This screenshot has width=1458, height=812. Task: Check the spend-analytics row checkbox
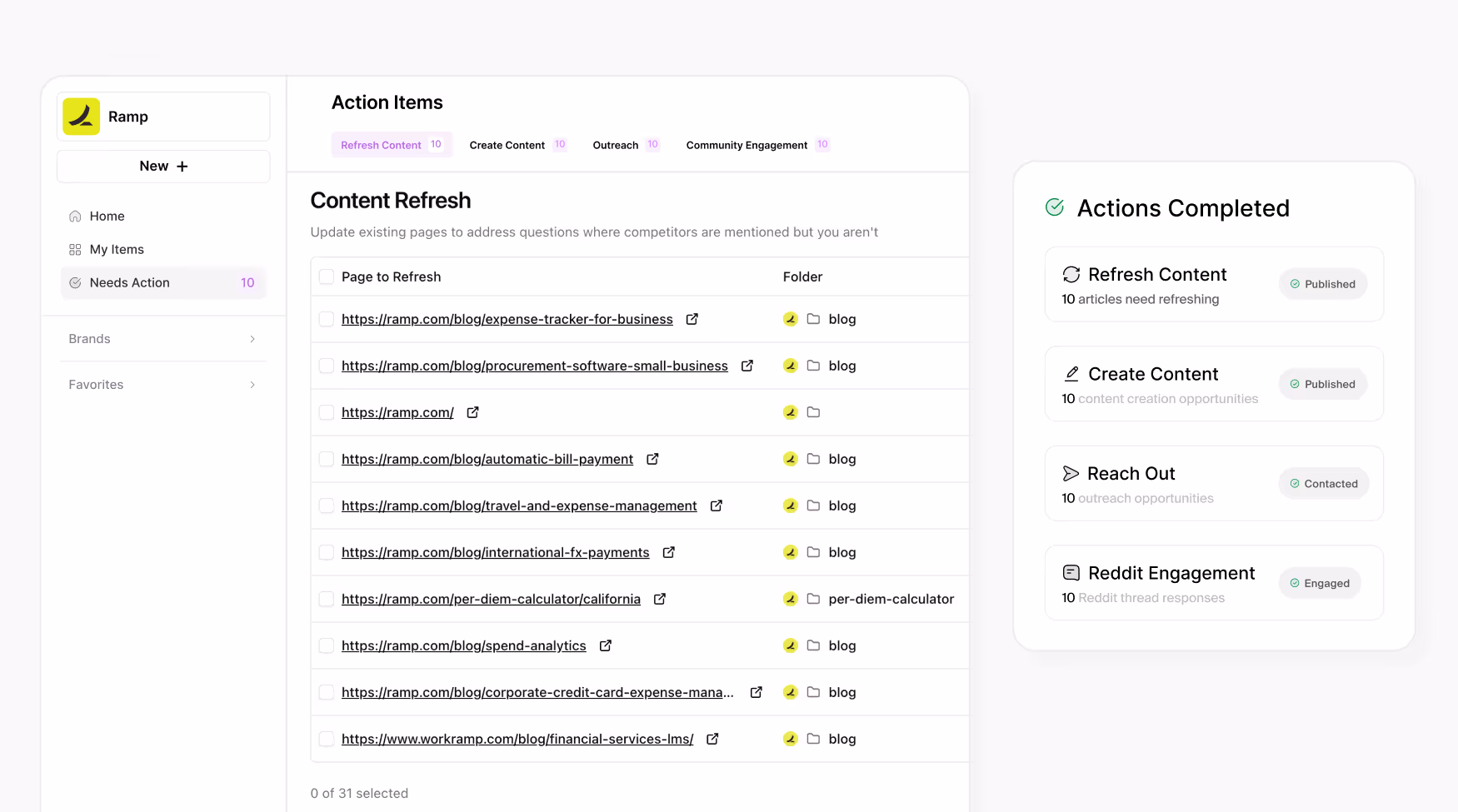[x=327, y=645]
